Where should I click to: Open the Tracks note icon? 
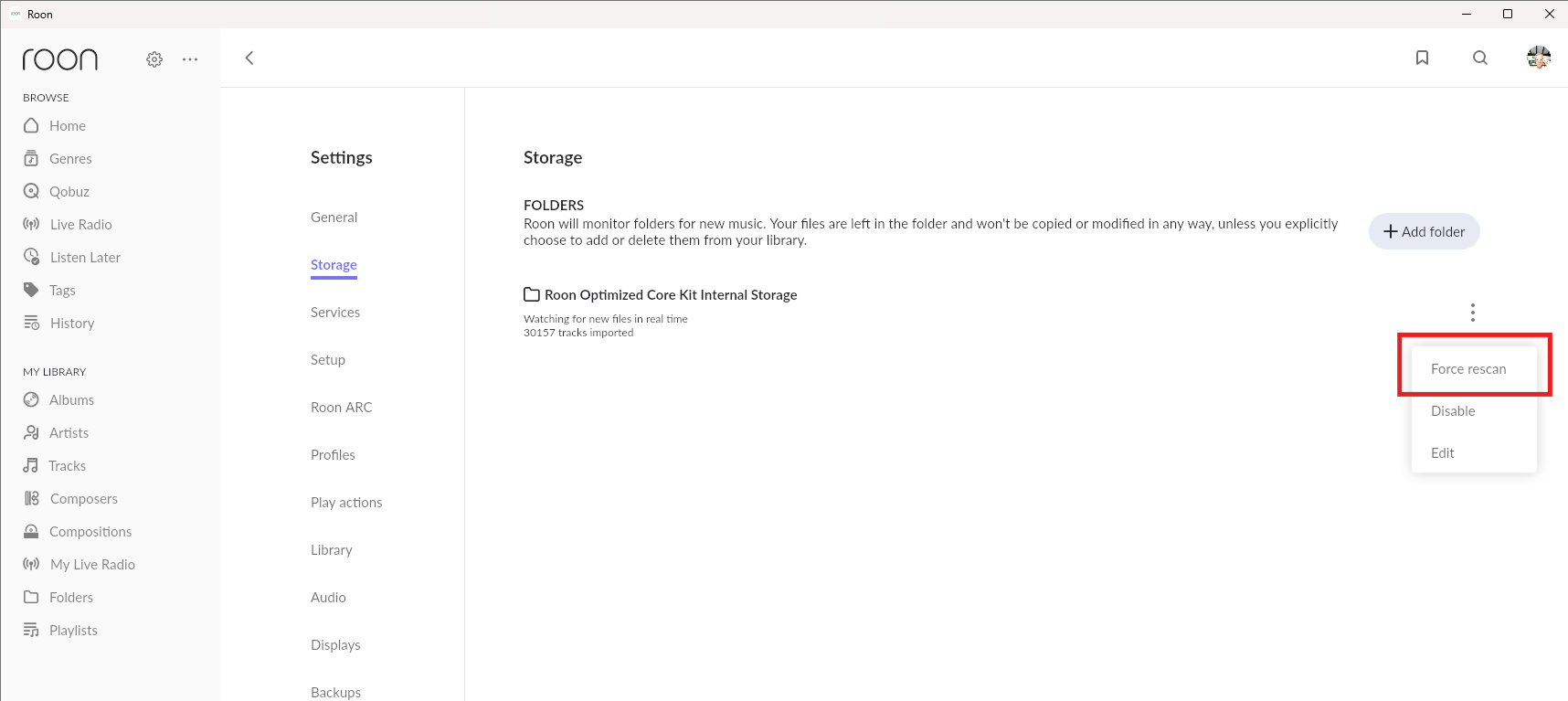point(31,465)
